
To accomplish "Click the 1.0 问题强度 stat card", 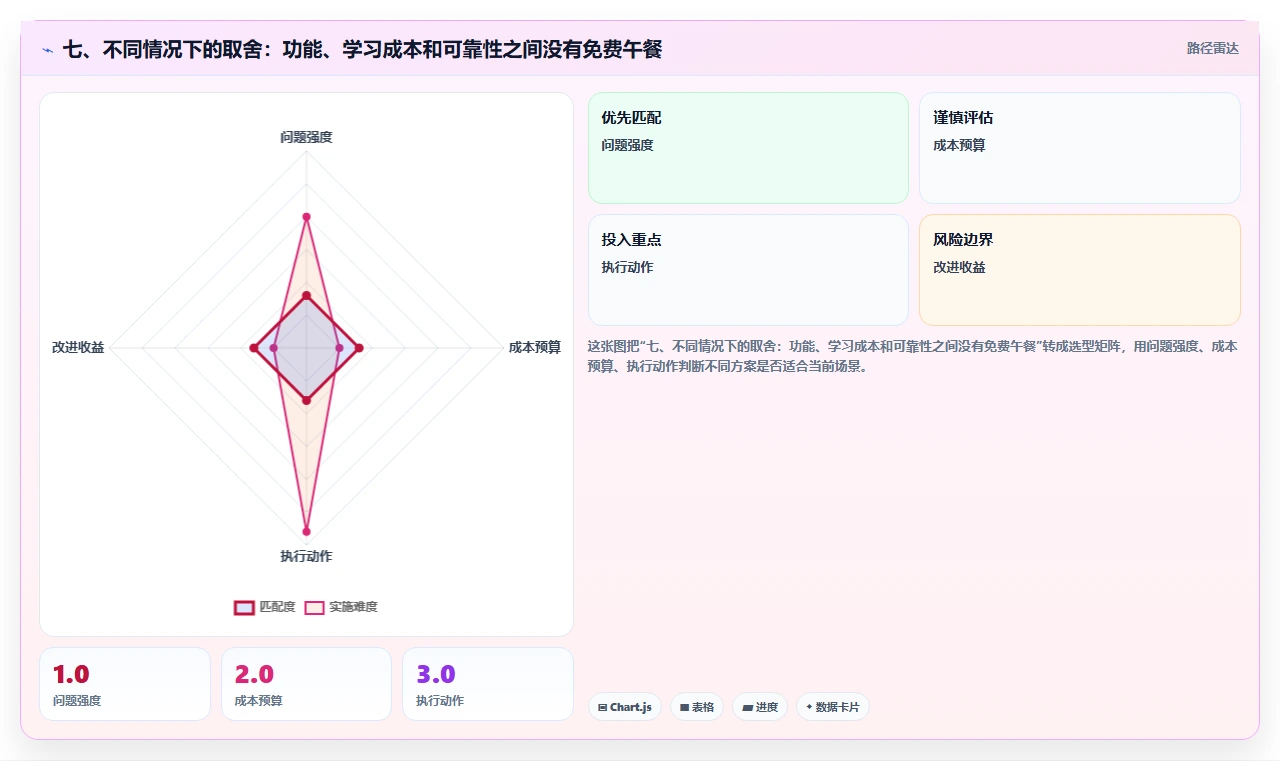I will pyautogui.click(x=125, y=684).
